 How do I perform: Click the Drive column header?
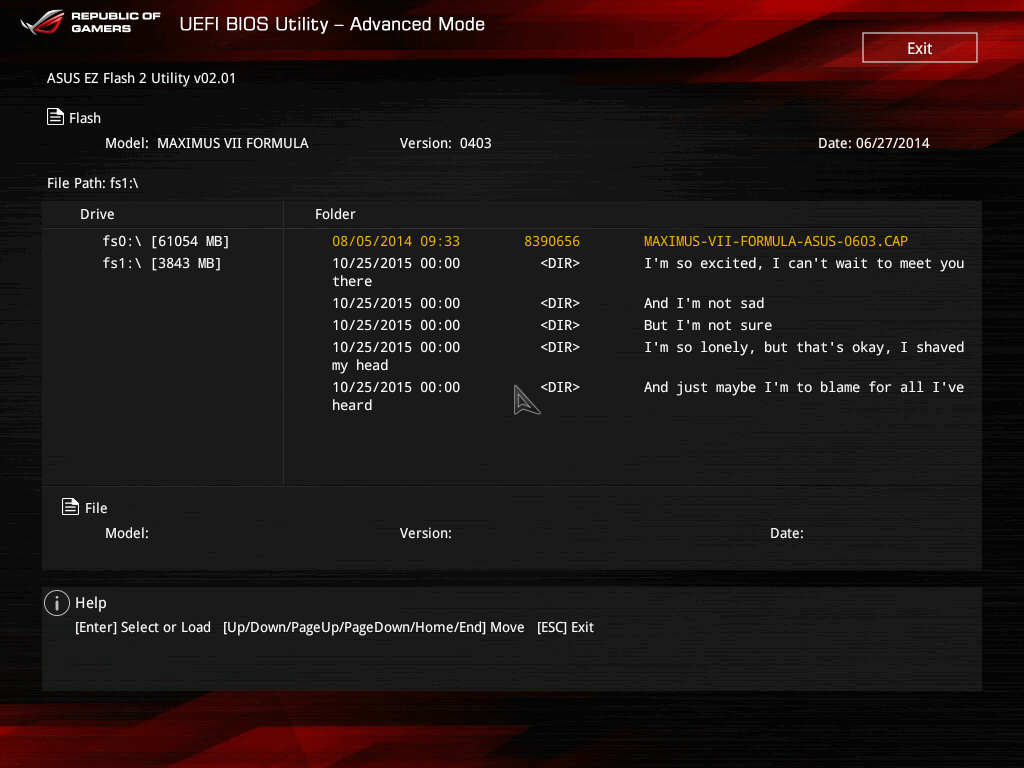pyautogui.click(x=97, y=214)
